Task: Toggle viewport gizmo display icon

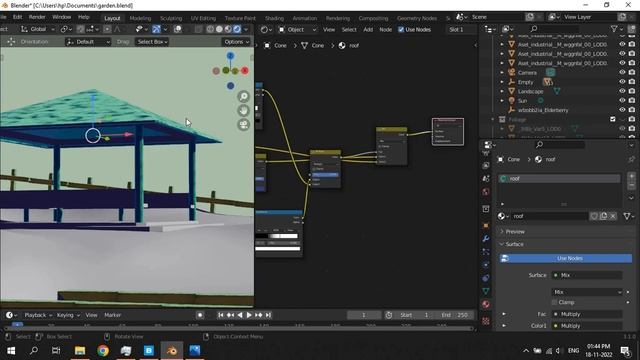Action: point(156,29)
